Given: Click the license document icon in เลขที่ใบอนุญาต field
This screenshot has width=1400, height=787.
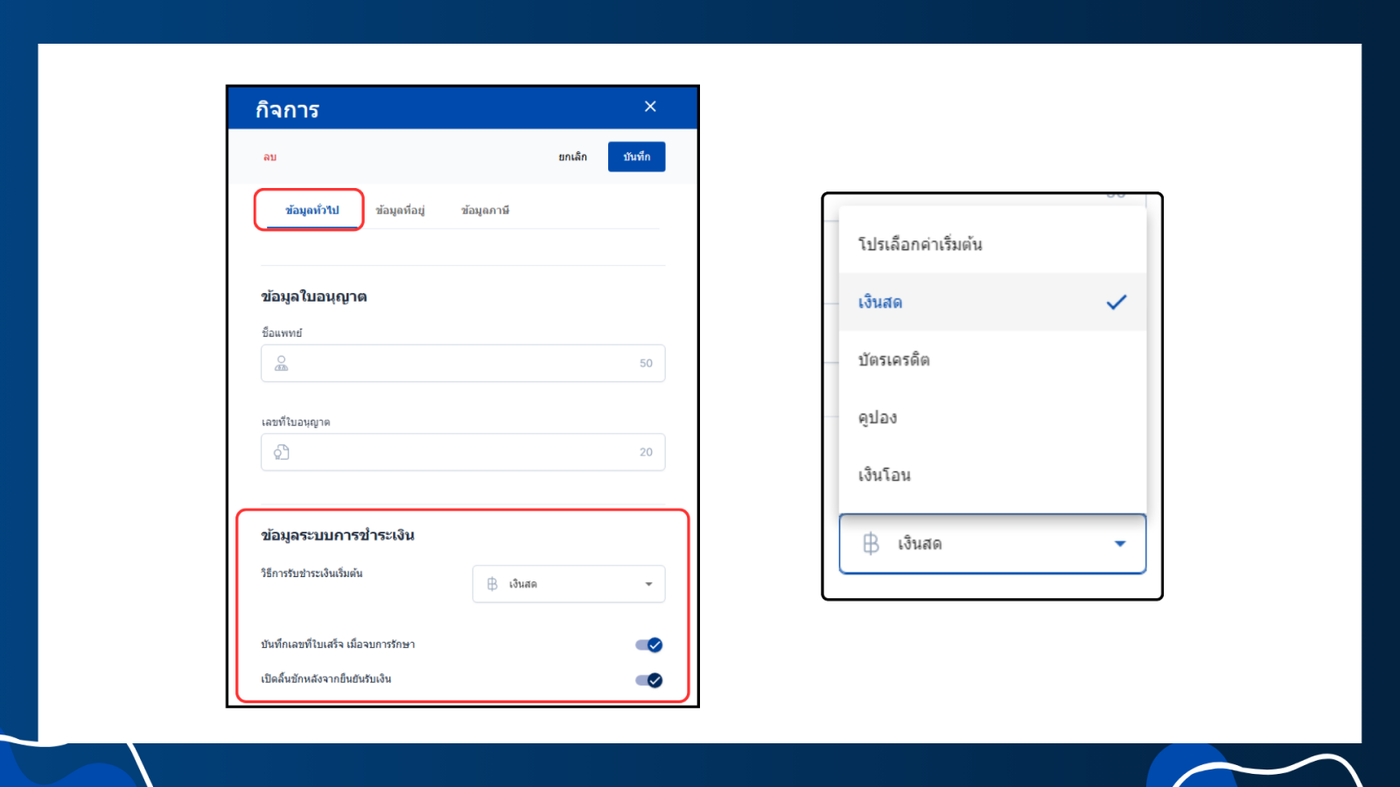Looking at the screenshot, I should tap(282, 452).
